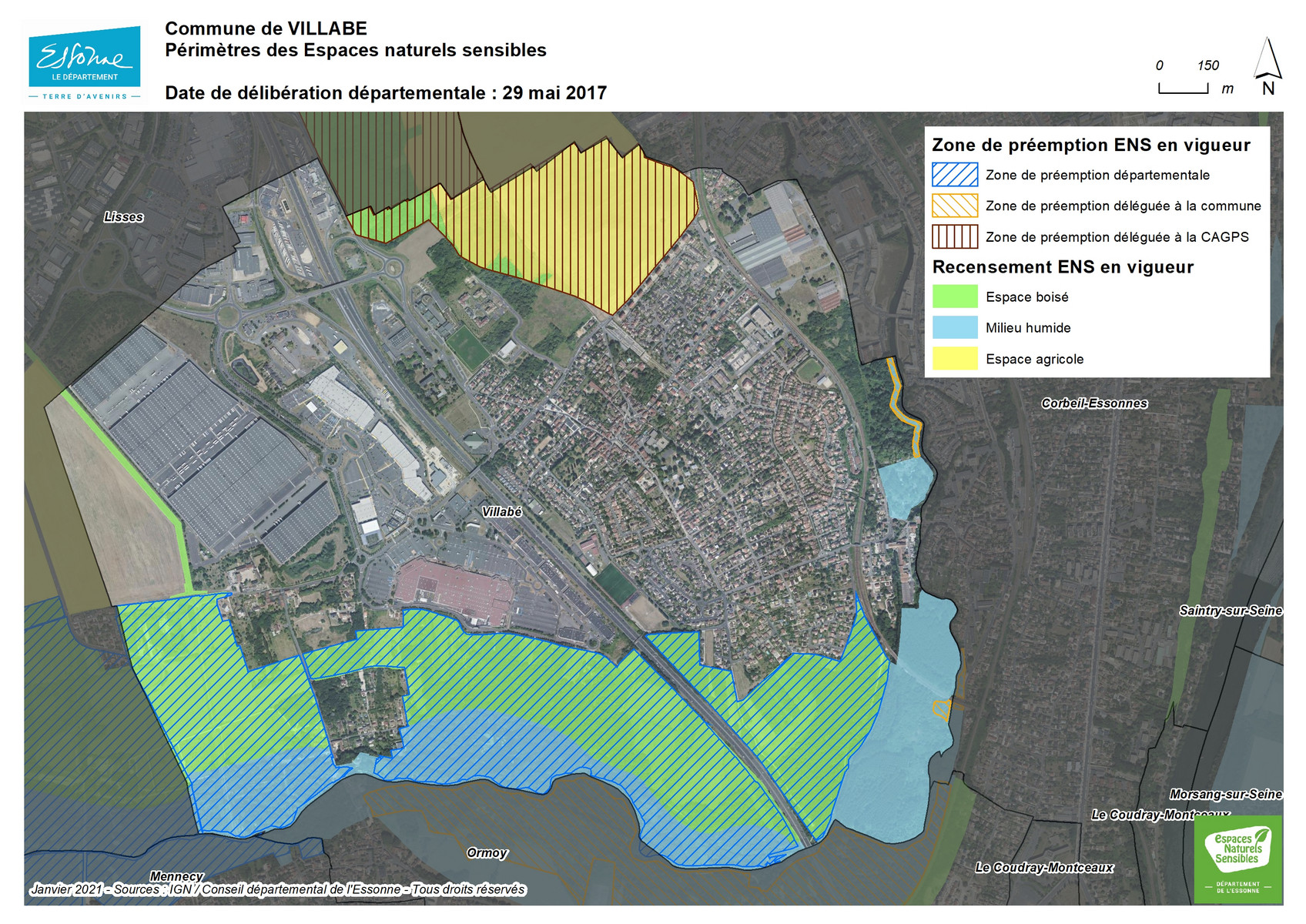1306x924 pixels.
Task: Click the 'Saintry-sur-Seine' map label
Action: pyautogui.click(x=1231, y=611)
